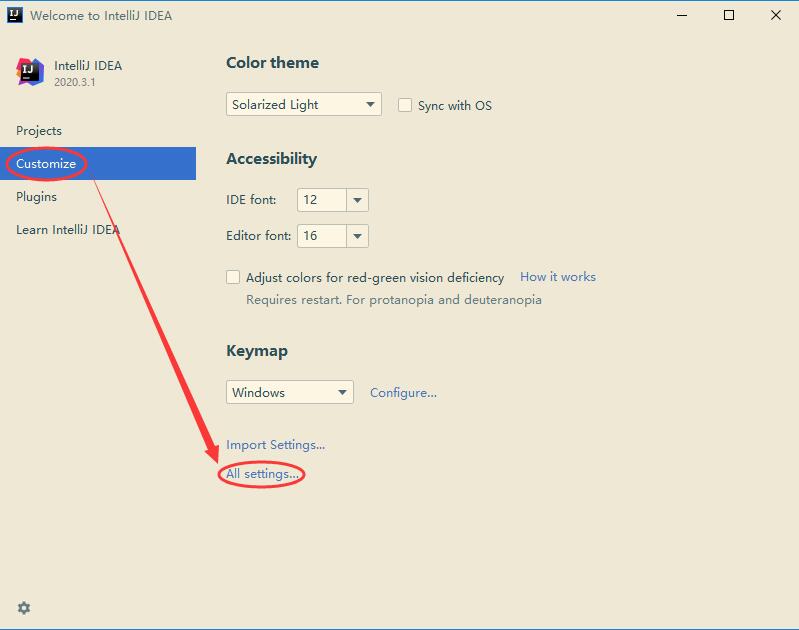Open the Windows keymap dropdown

pos(289,392)
